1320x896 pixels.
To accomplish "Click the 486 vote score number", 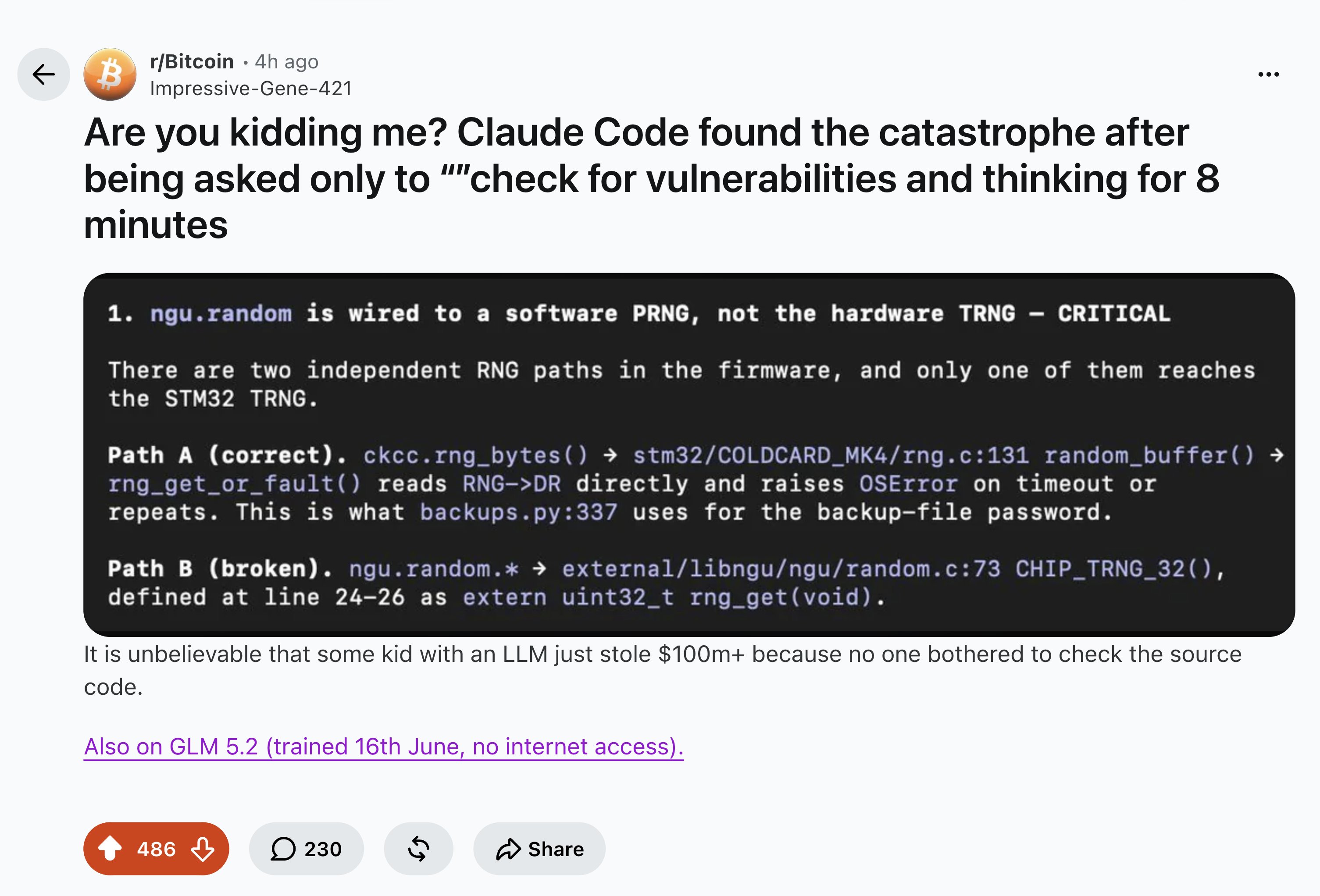I will [156, 849].
